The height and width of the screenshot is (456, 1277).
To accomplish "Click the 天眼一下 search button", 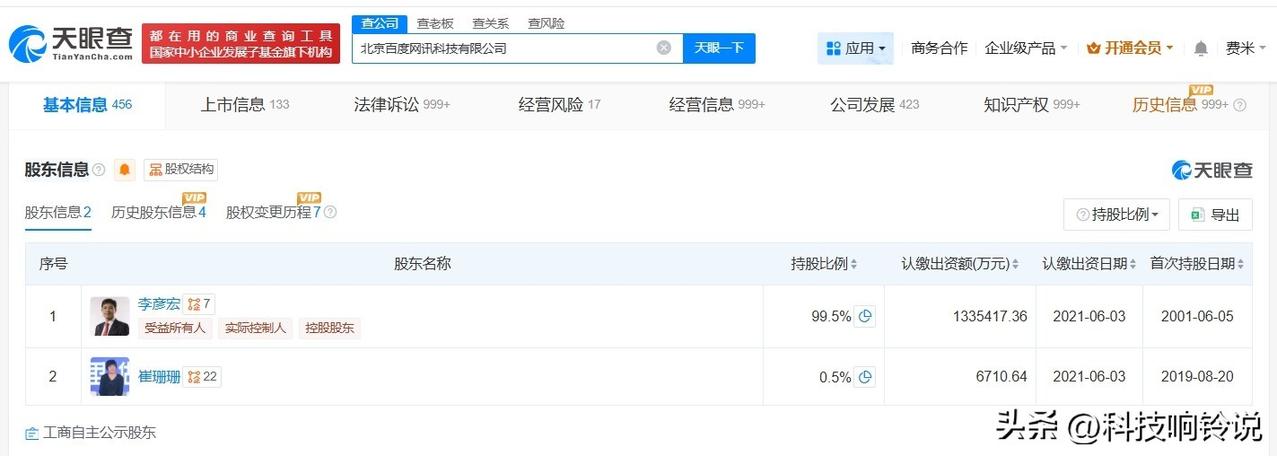I will tap(719, 48).
